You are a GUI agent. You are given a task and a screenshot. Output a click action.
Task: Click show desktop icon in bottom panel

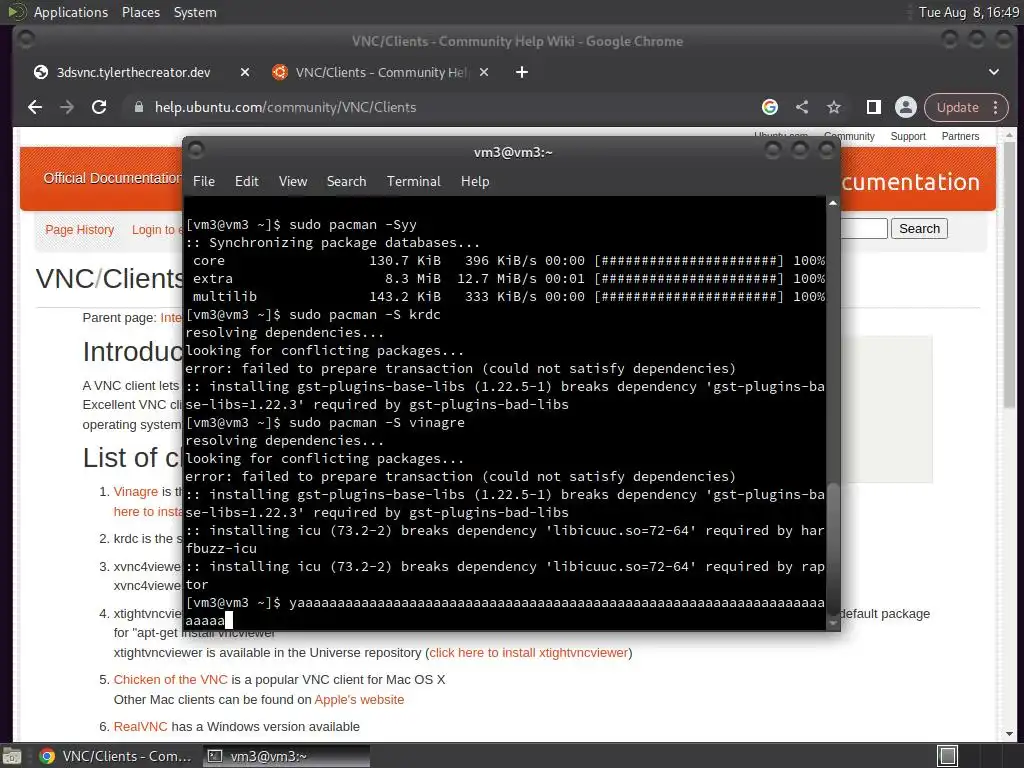pos(12,756)
